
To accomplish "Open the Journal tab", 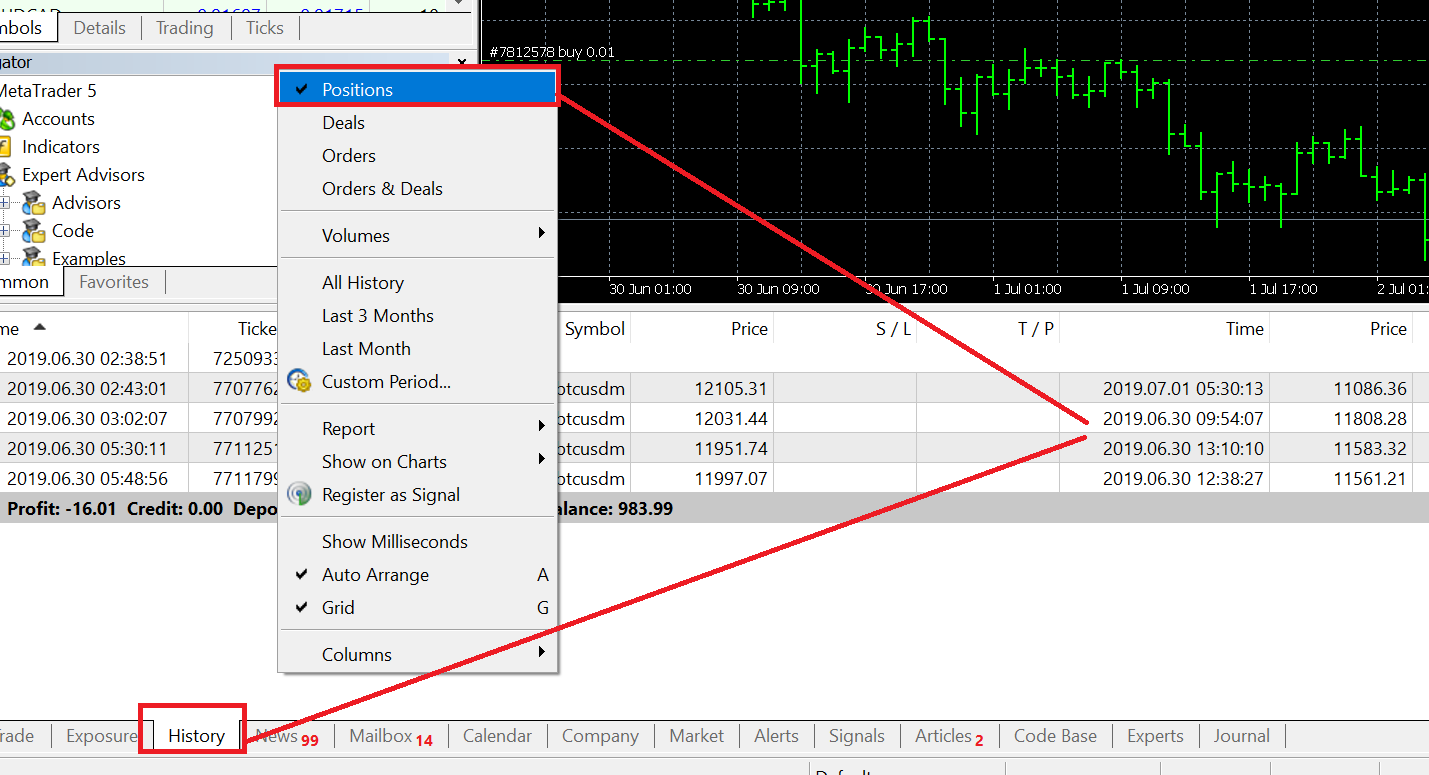I will click(1241, 736).
